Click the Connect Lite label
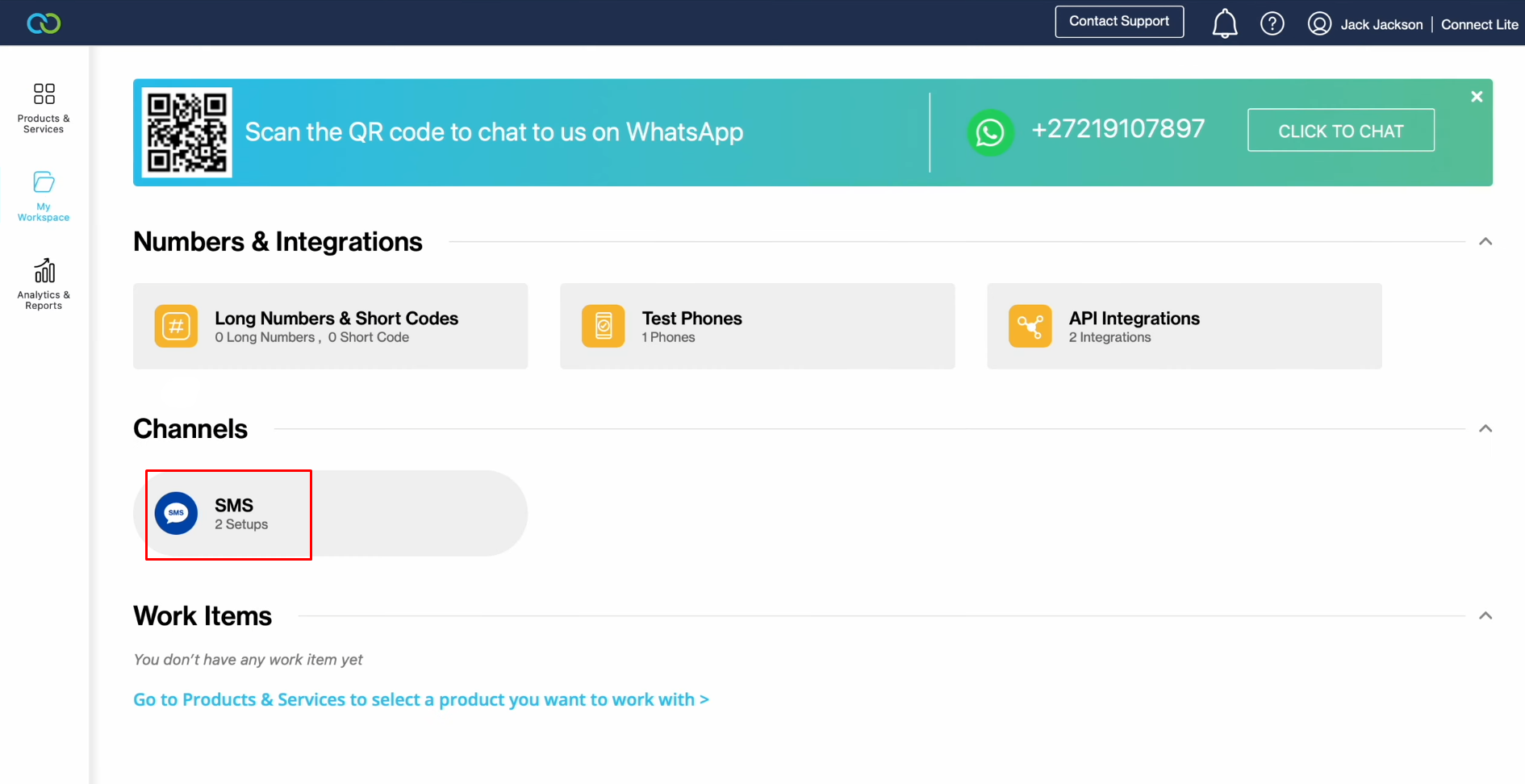The height and width of the screenshot is (784, 1525). [x=1480, y=24]
